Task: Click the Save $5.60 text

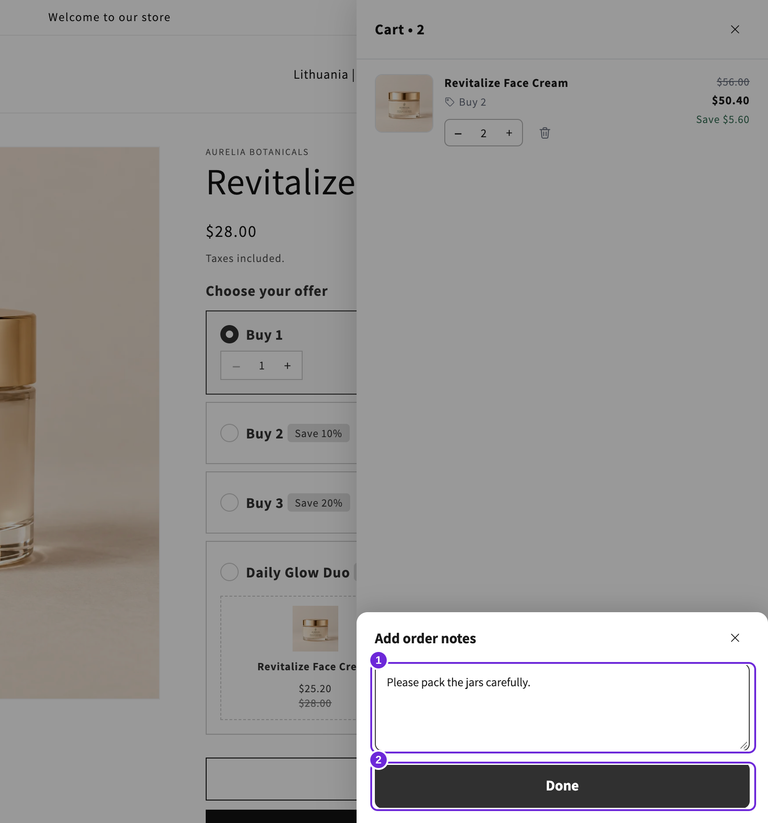Action: click(722, 120)
